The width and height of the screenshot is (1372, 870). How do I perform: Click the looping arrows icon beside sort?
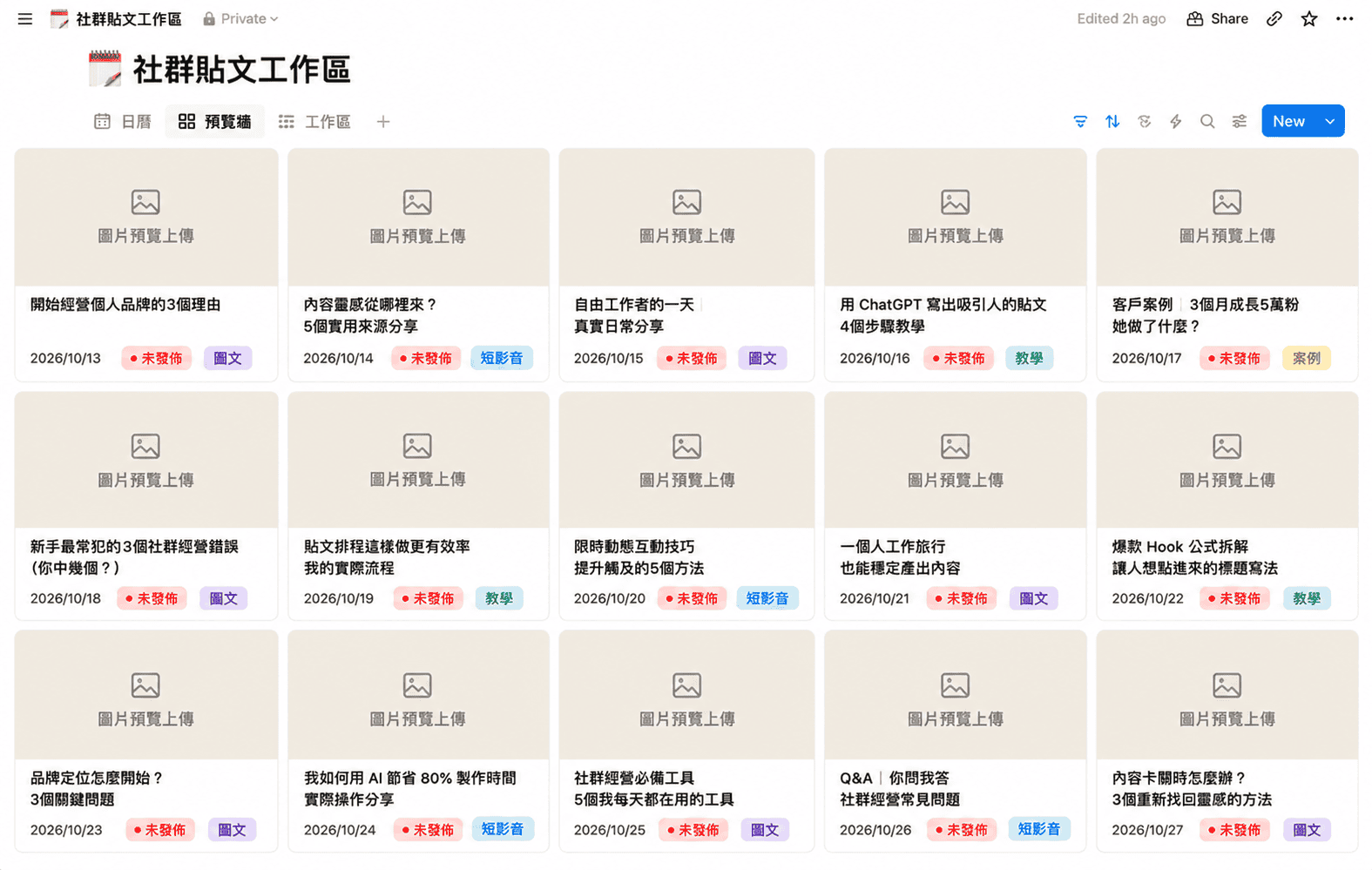(x=1145, y=121)
